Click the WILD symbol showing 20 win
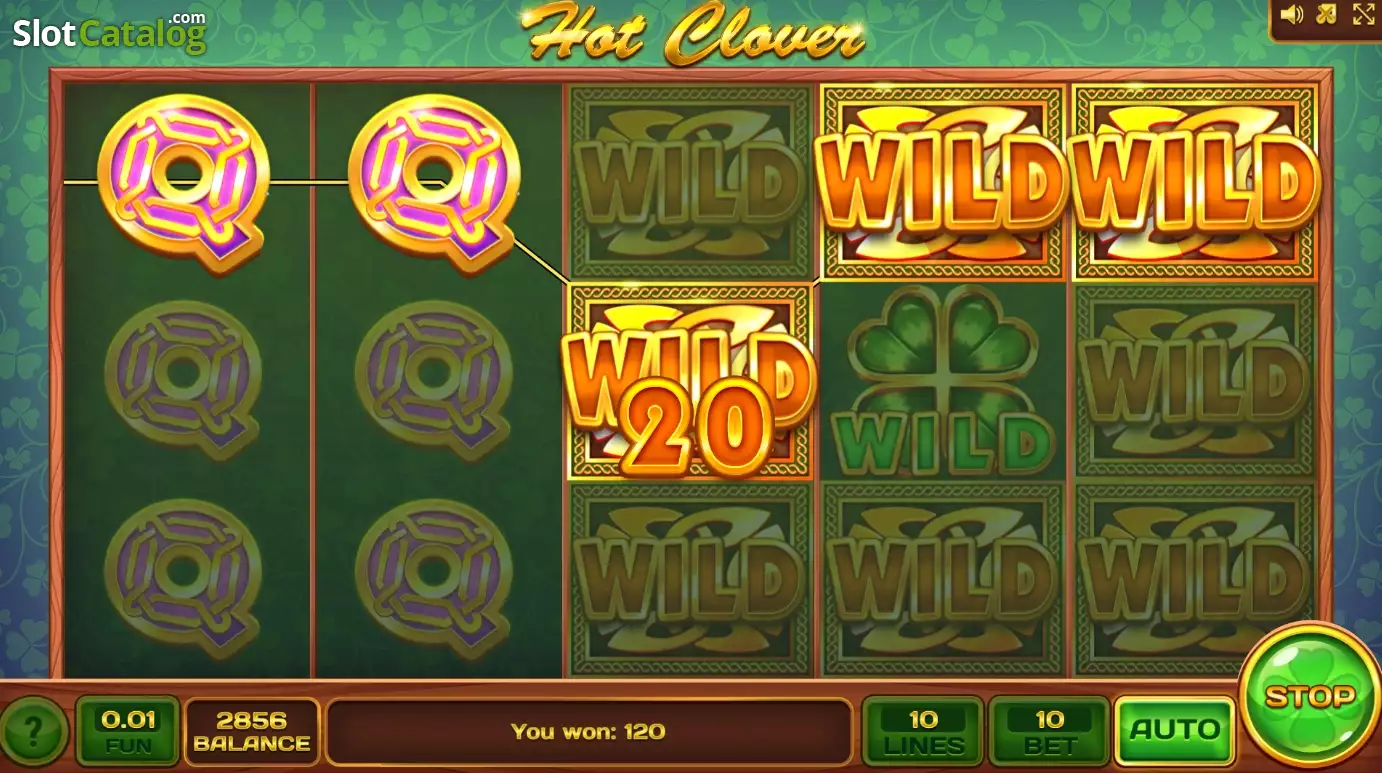The height and width of the screenshot is (773, 1382). tap(690, 381)
